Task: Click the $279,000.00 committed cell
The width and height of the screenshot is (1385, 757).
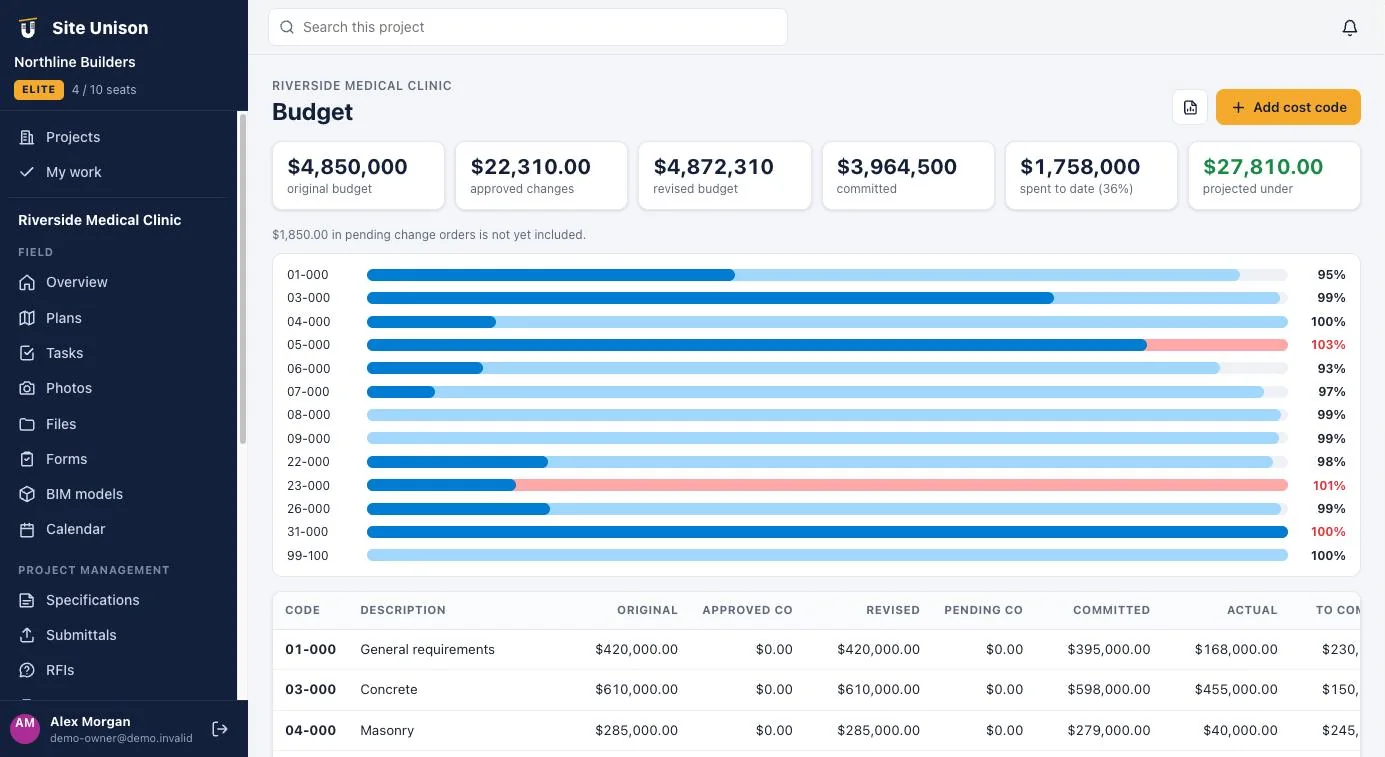Action: coord(1109,730)
